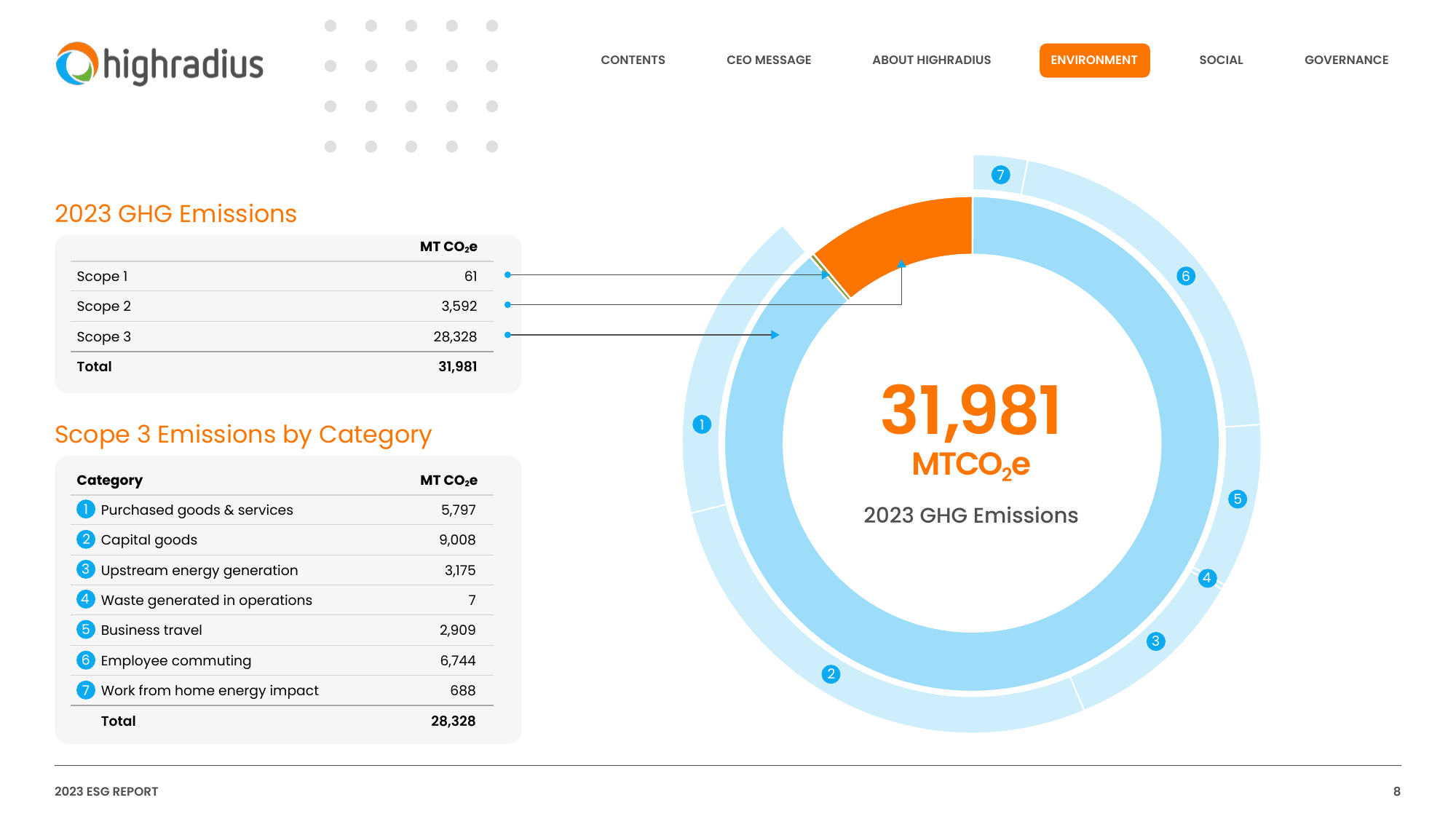This screenshot has width=1456, height=819.
Task: Click number 5 badge beside Business travel
Action: [86, 630]
